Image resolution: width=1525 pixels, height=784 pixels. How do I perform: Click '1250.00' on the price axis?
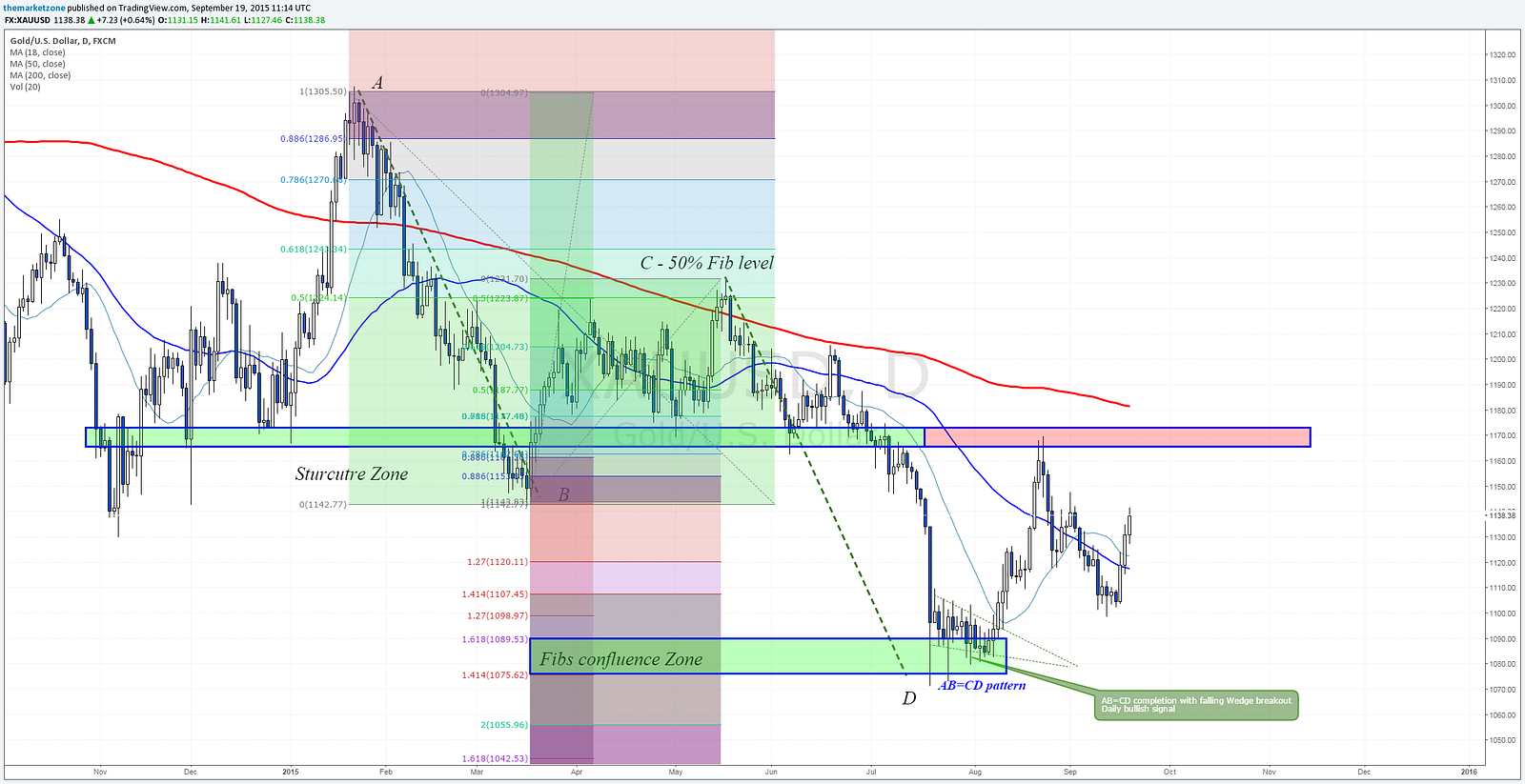coord(1503,232)
